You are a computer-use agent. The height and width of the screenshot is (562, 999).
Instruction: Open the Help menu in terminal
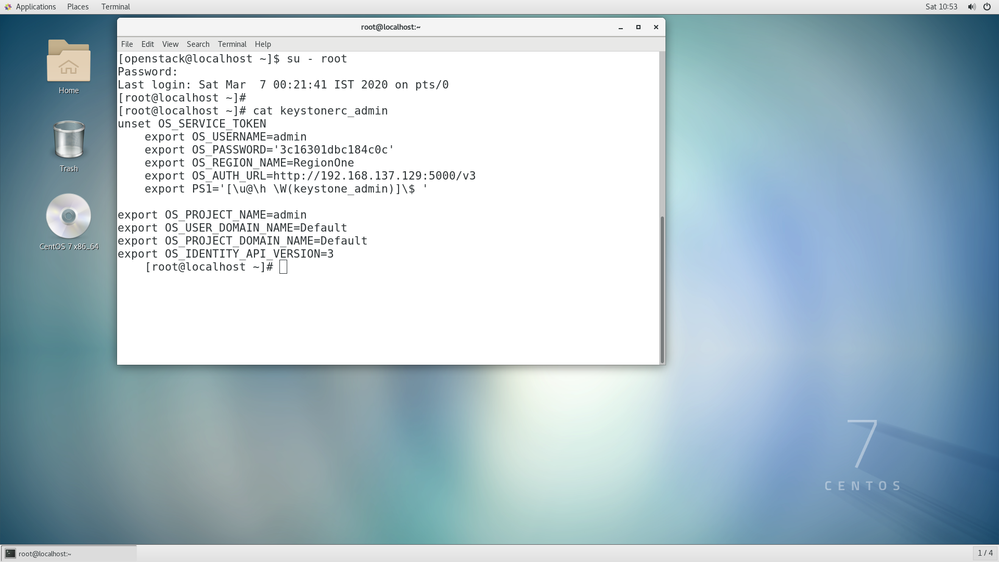point(263,44)
